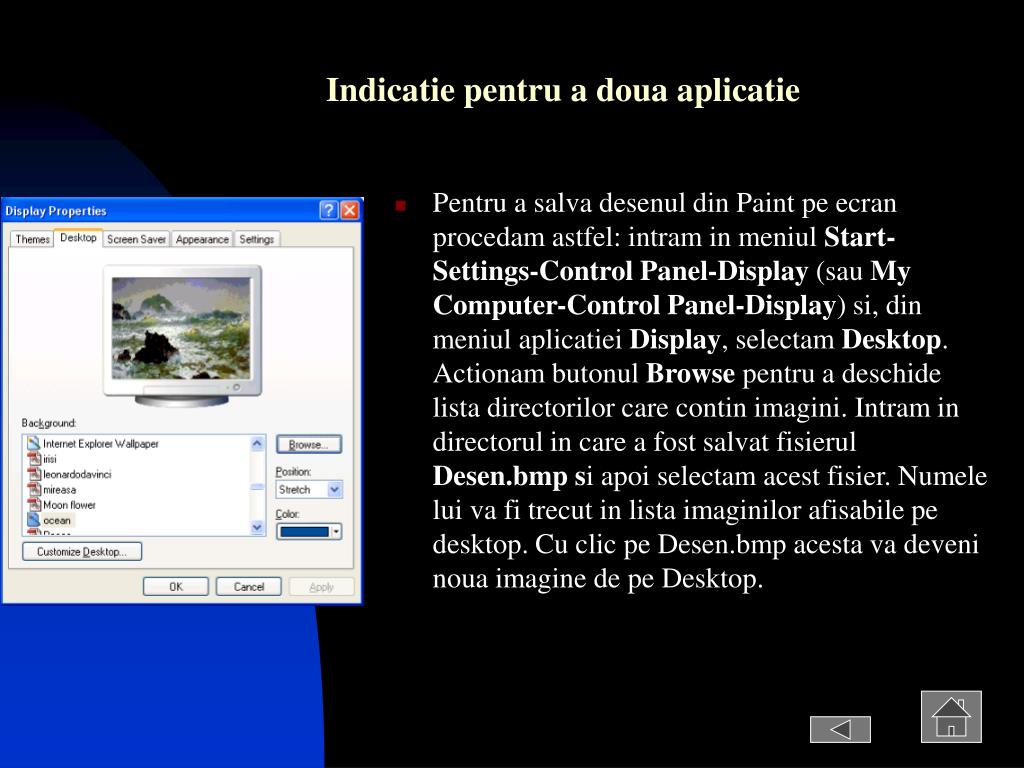
Task: Click the slide title 'Indicatie pentru a doua aplicatie'
Action: (563, 89)
